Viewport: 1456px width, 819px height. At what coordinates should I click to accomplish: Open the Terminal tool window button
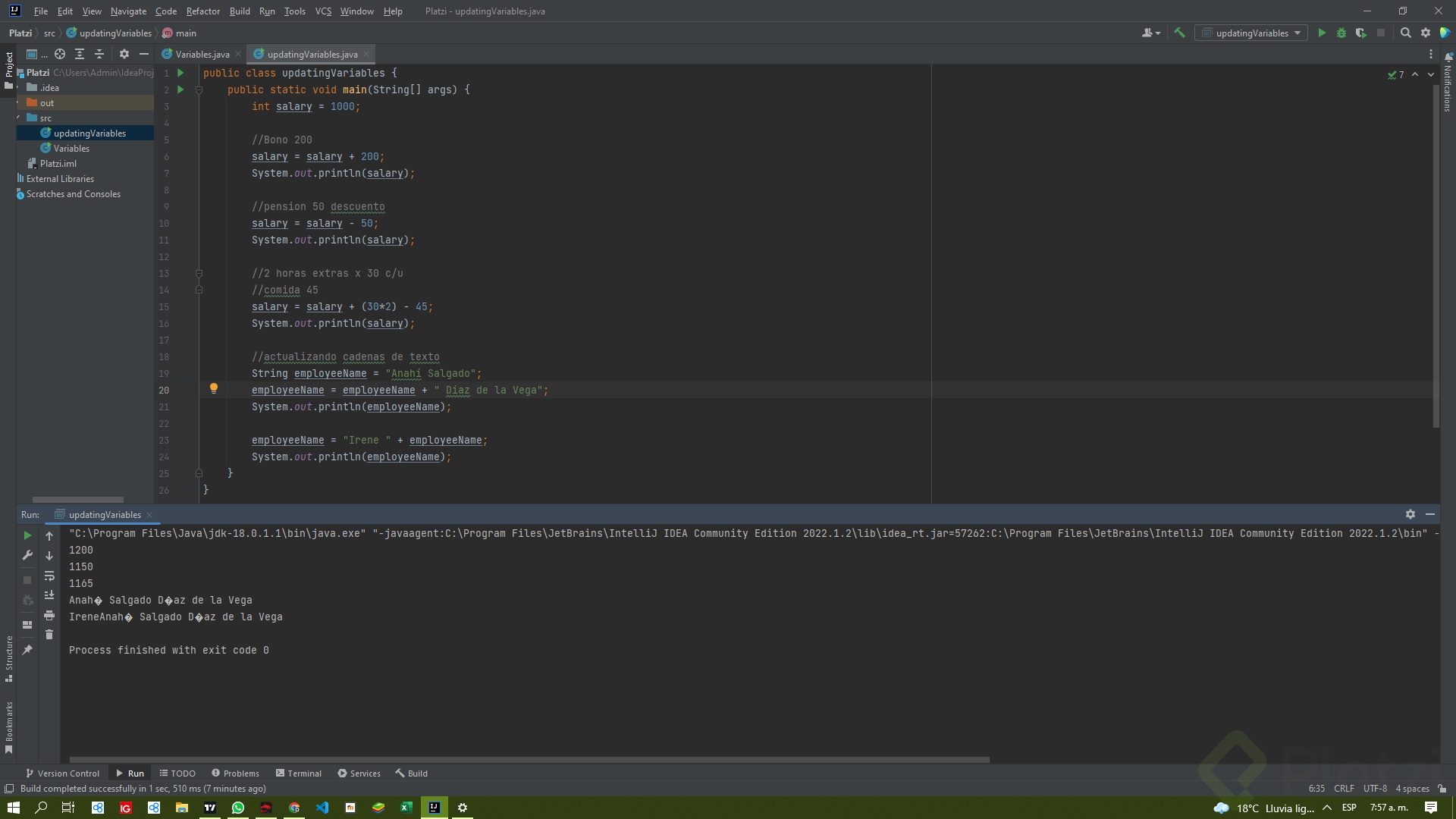(298, 773)
